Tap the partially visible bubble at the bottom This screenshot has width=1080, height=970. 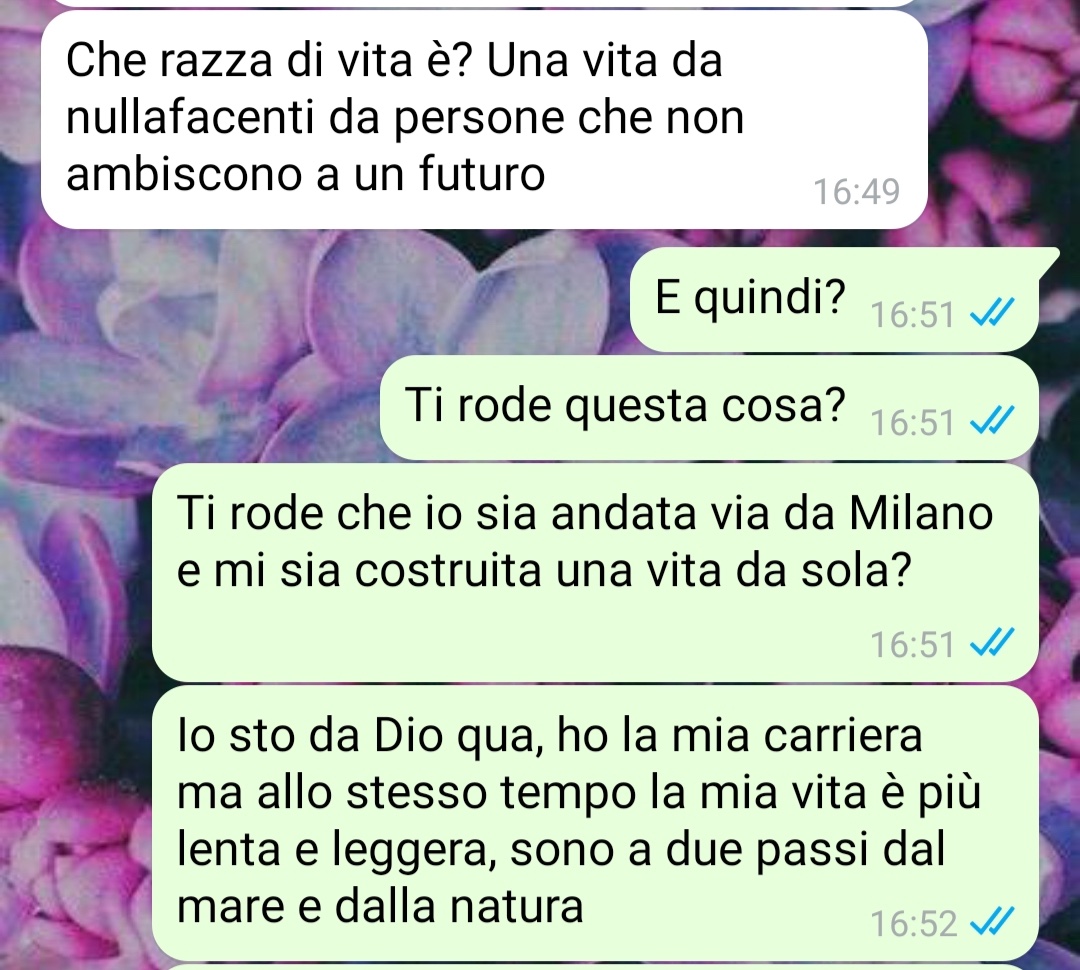(x=595, y=967)
